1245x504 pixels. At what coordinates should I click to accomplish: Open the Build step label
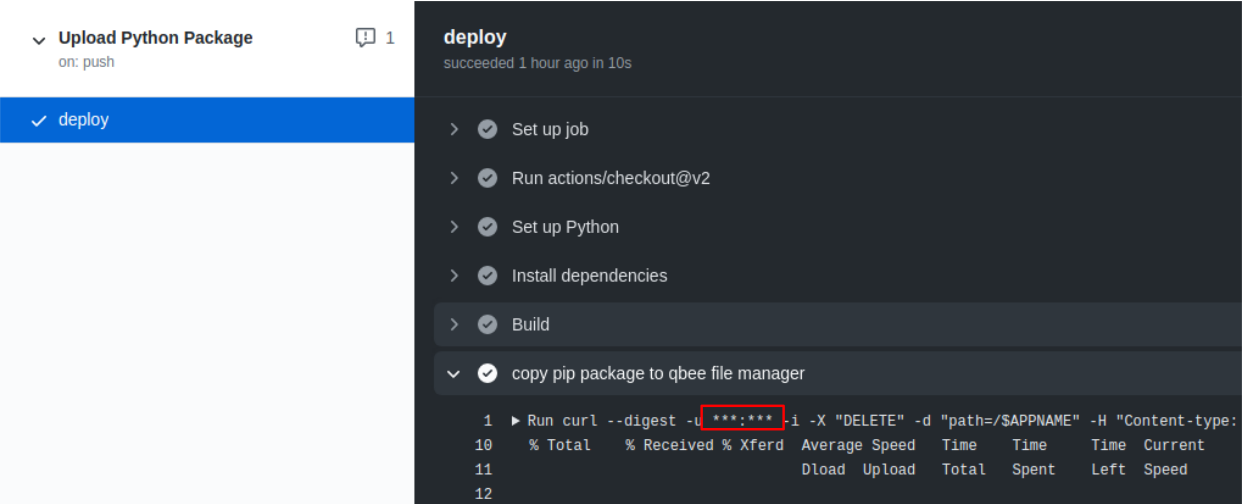(530, 324)
